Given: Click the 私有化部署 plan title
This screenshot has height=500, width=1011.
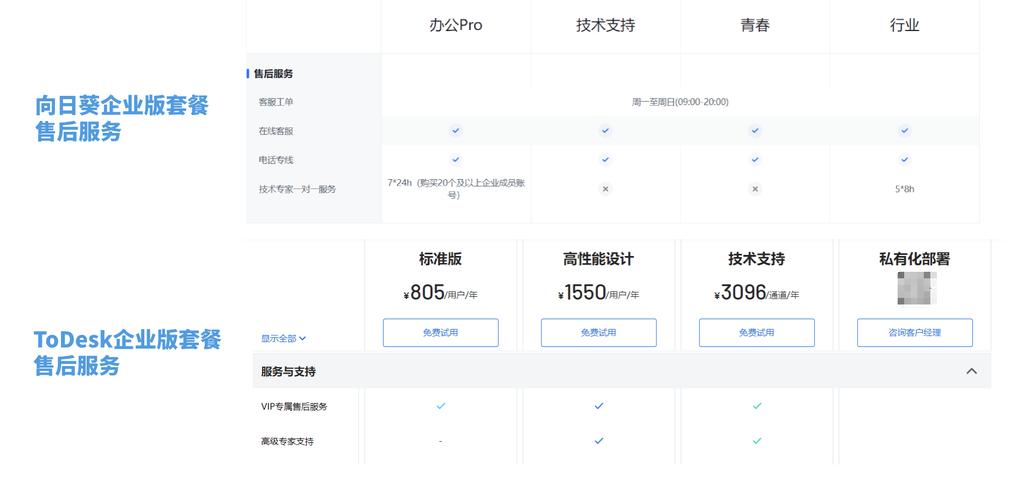Looking at the screenshot, I should 914,259.
